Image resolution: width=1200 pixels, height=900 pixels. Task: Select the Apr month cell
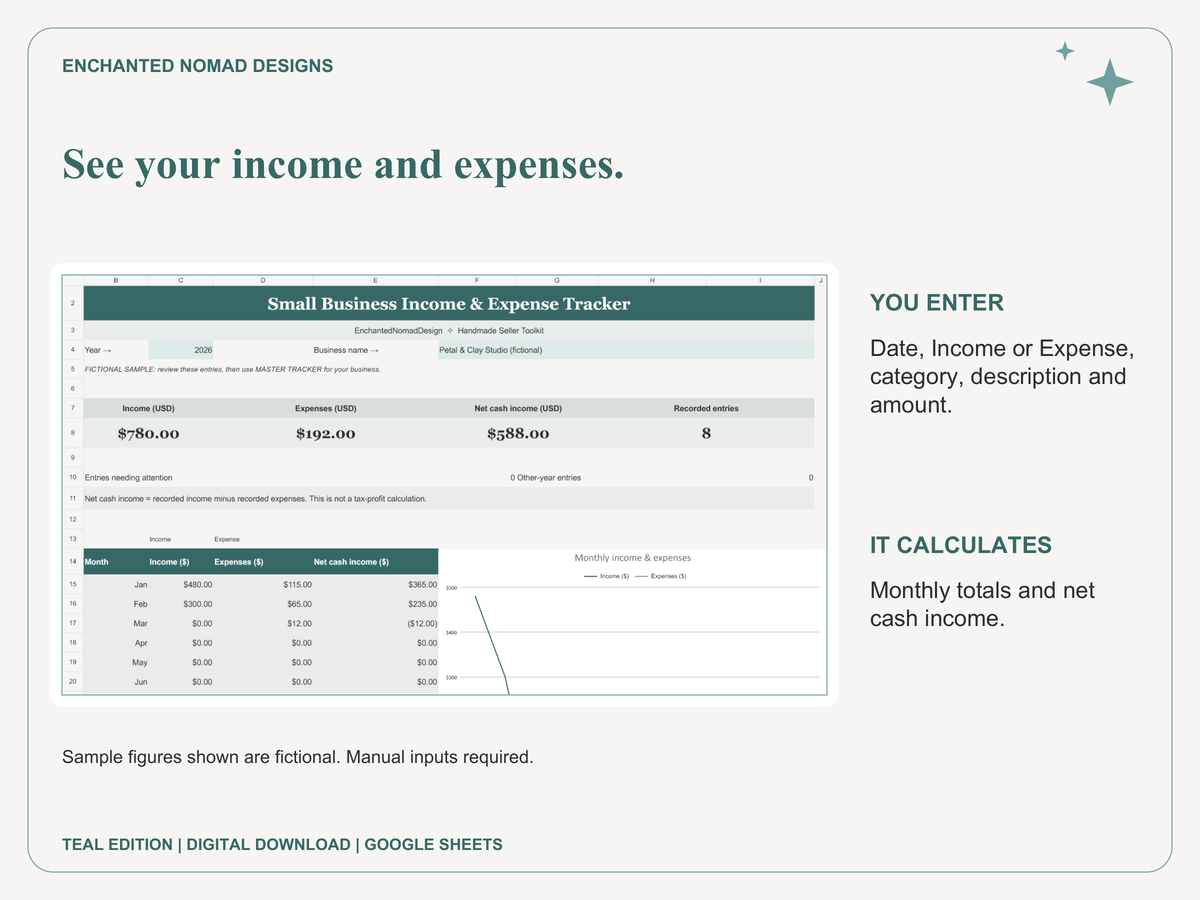116,643
